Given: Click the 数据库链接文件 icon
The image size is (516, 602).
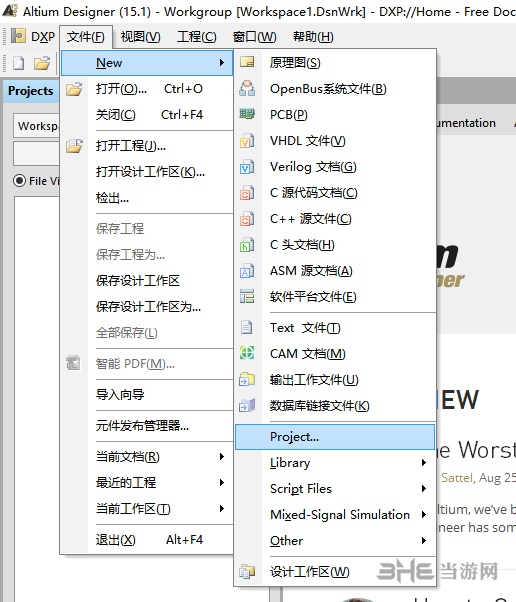Looking at the screenshot, I should [247, 405].
